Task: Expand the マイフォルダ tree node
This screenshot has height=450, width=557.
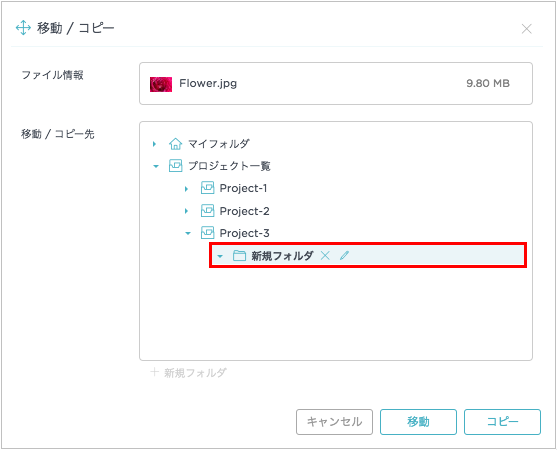Action: pos(154,144)
